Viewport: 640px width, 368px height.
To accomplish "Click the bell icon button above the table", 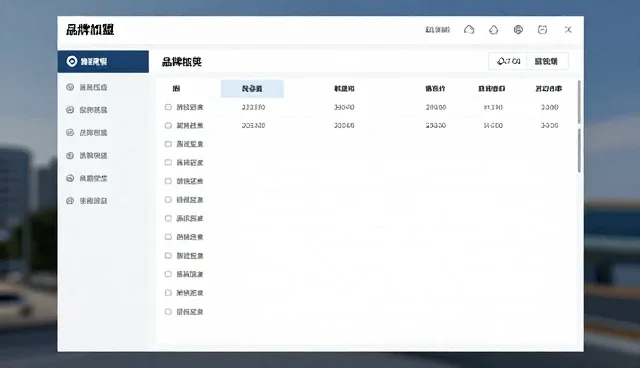I will 508,61.
